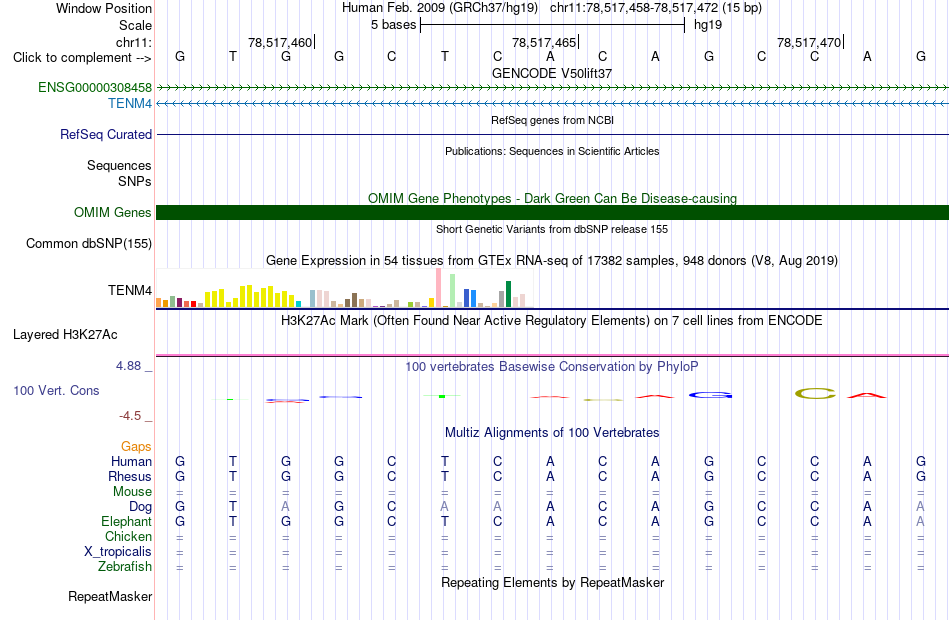Click 'RefSeq genes from NCBI' track title
950x620 pixels.
(x=552, y=120)
